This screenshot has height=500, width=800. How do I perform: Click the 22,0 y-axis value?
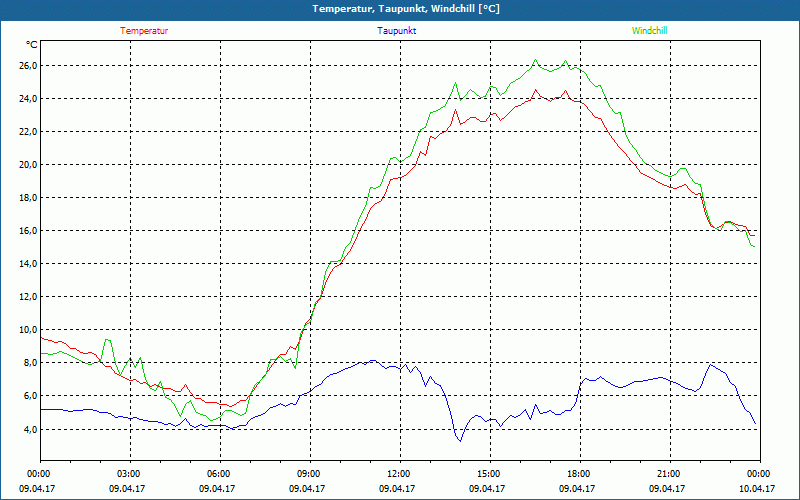pos(28,132)
